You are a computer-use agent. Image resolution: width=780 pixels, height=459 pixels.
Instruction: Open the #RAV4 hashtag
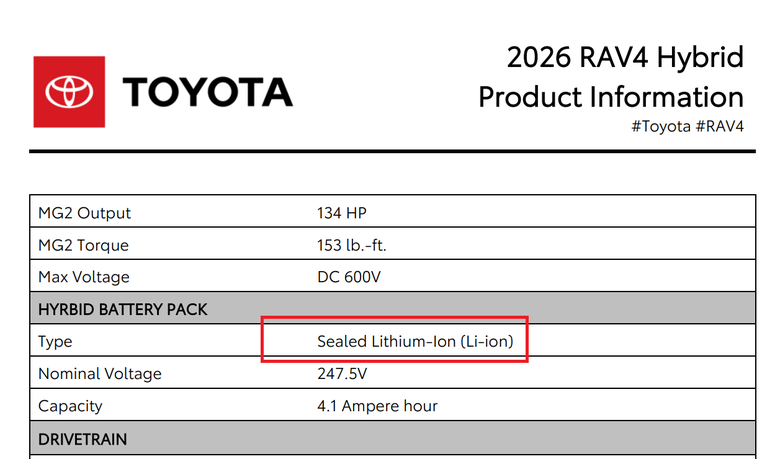coord(720,126)
